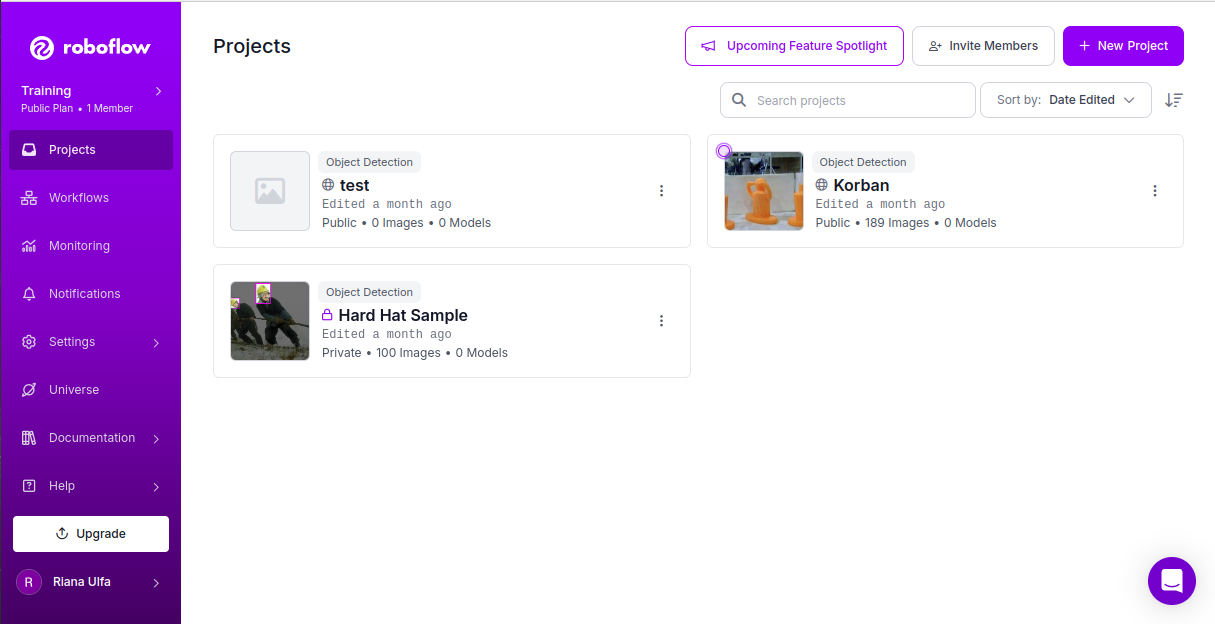Open options menu for test project
The height and width of the screenshot is (624, 1215).
(661, 191)
